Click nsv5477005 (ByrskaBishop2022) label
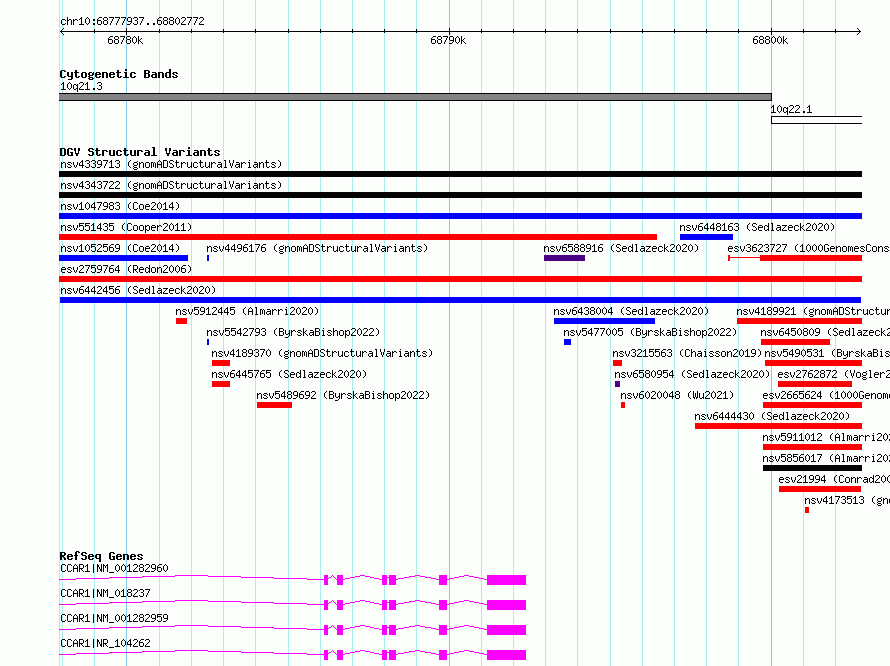The width and height of the screenshot is (890, 666). (650, 332)
